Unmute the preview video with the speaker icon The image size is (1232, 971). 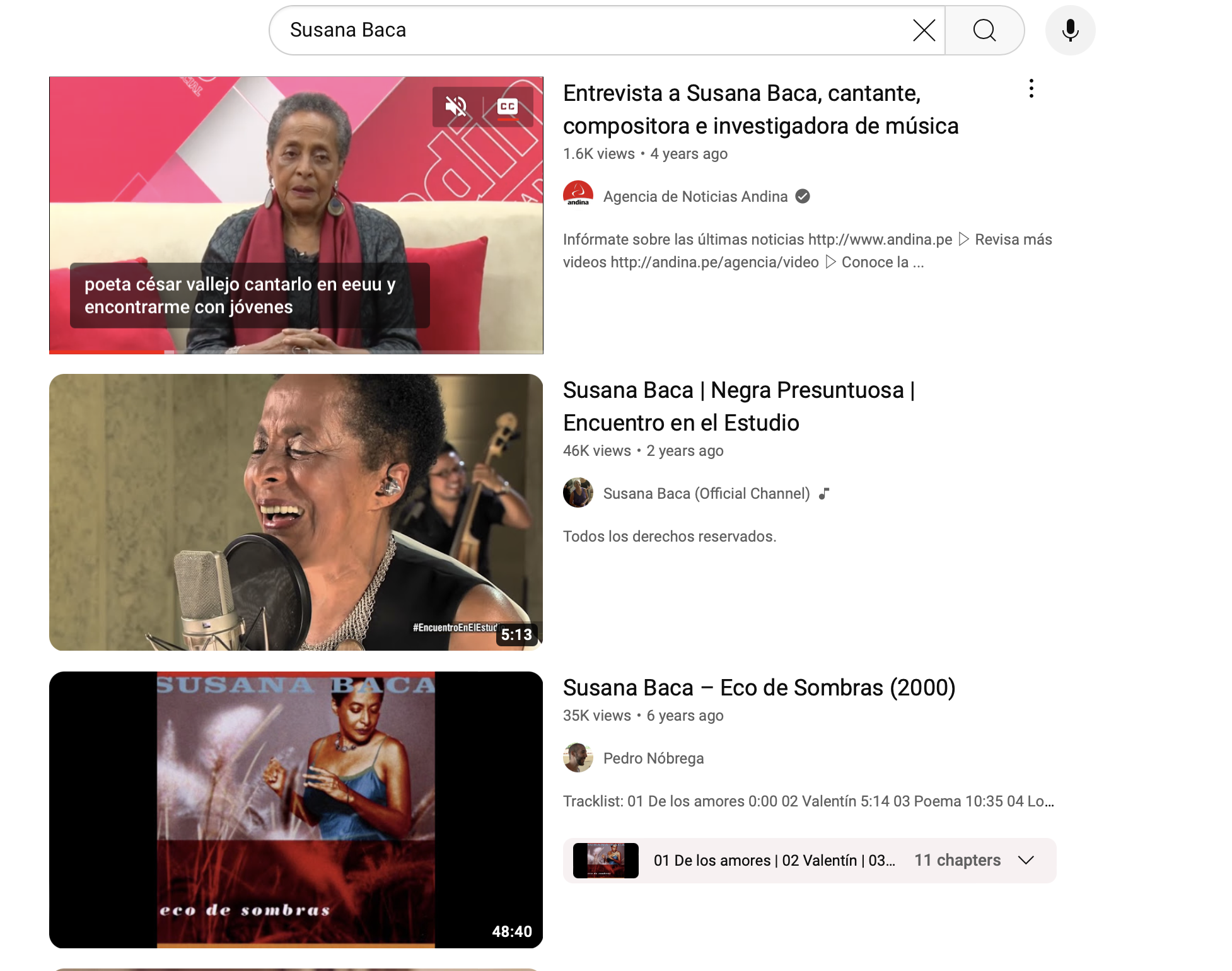click(x=456, y=107)
